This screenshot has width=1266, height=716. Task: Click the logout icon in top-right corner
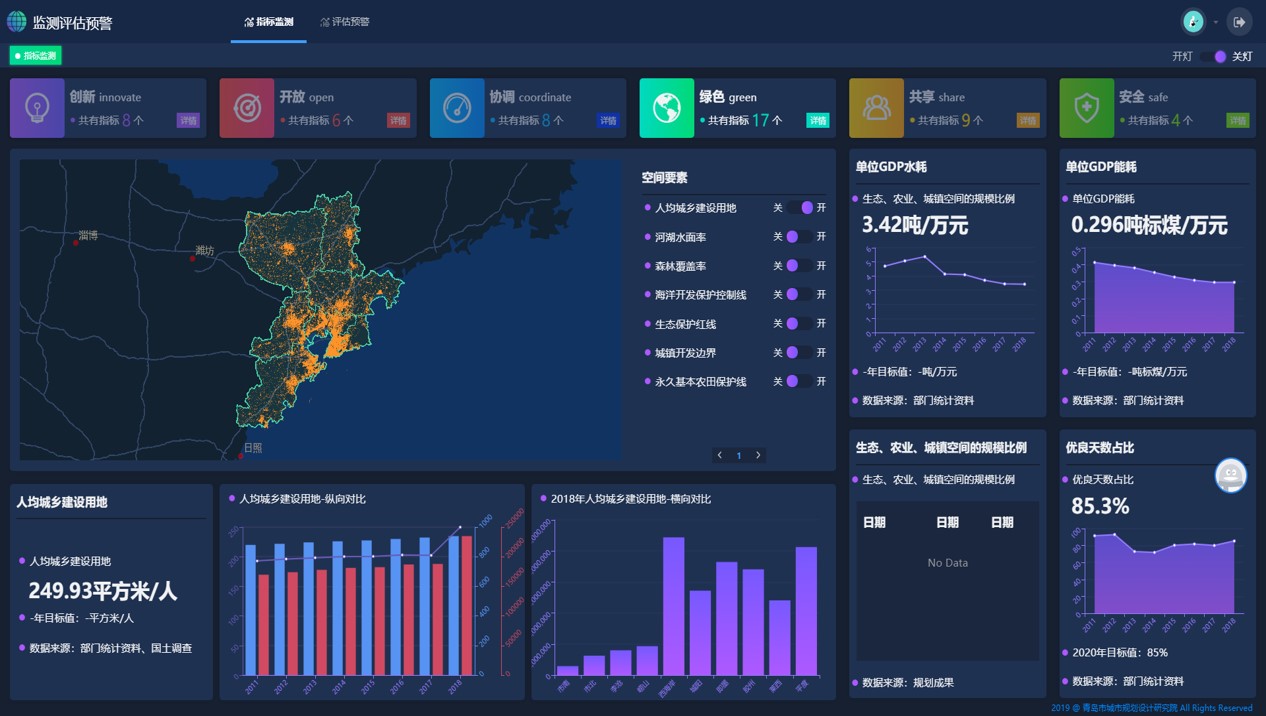coord(1239,21)
